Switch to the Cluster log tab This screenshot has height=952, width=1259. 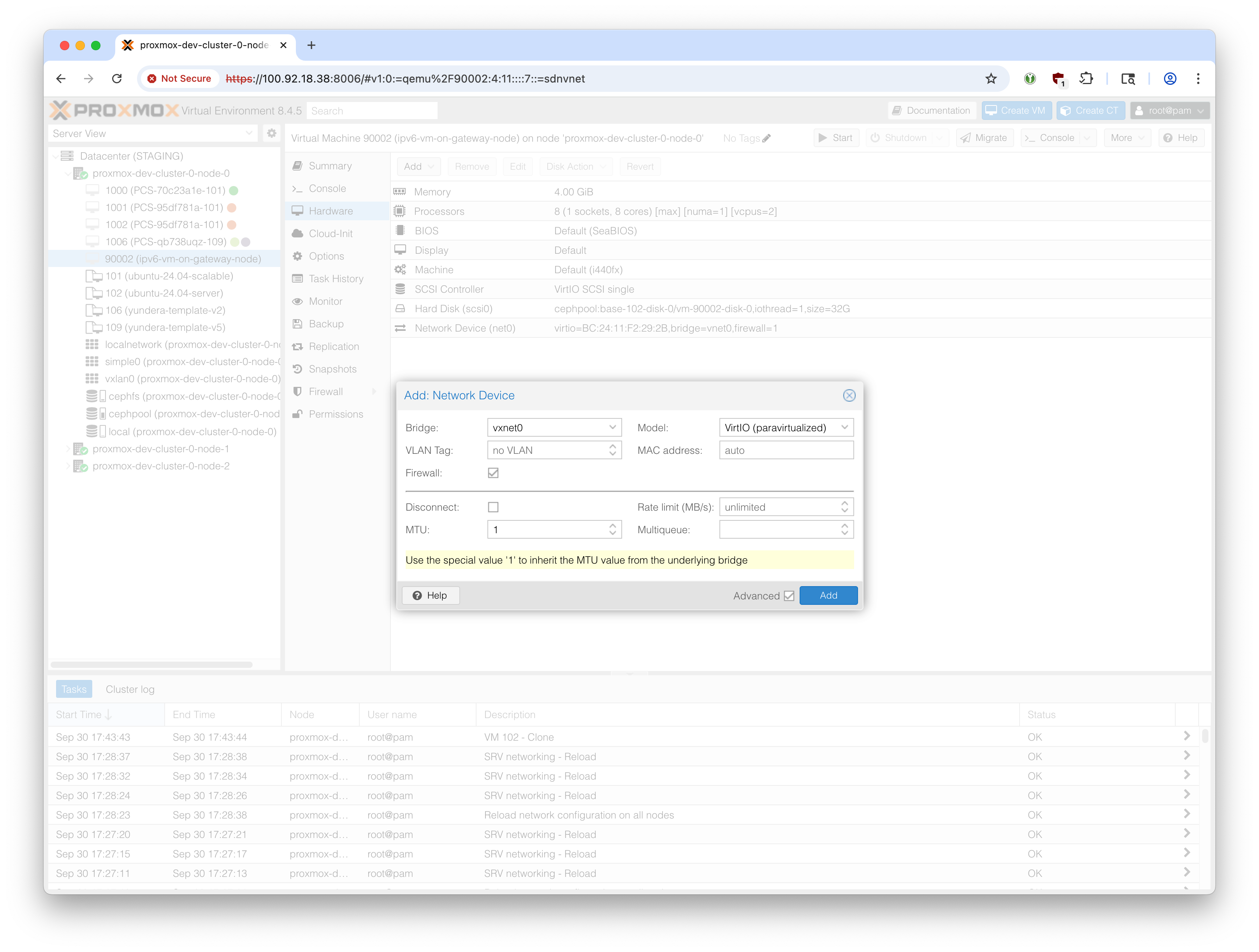click(x=130, y=689)
